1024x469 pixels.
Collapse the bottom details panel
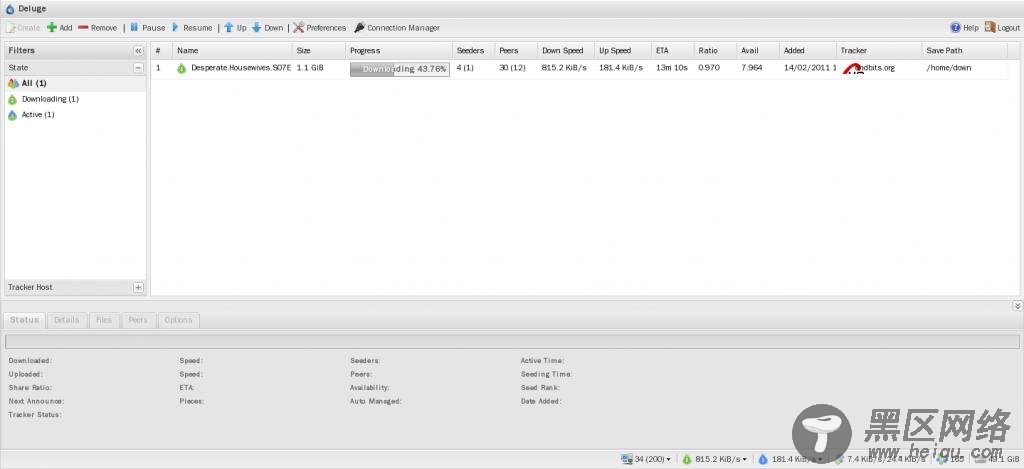(1017, 306)
